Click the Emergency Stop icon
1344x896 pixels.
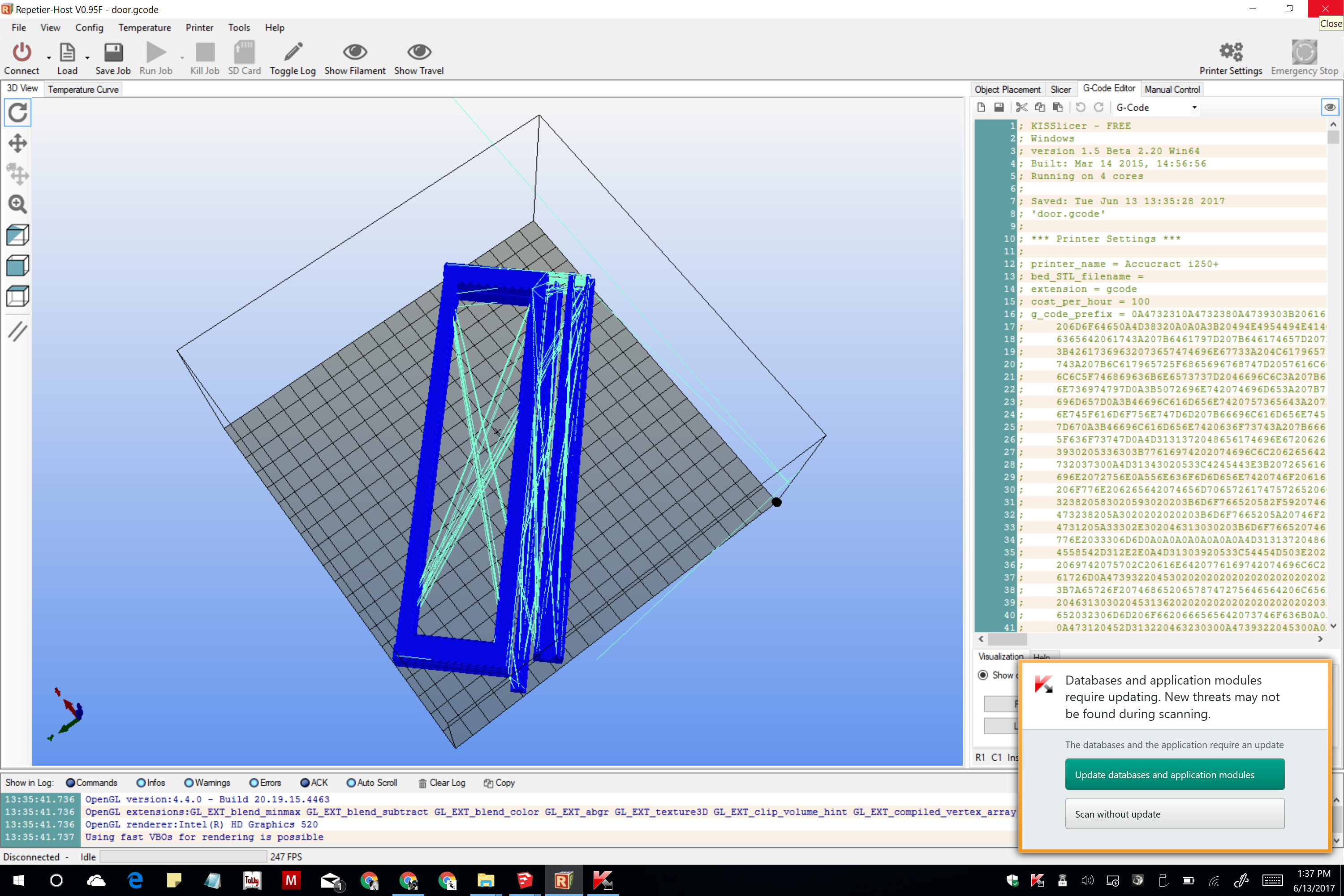tap(1305, 52)
